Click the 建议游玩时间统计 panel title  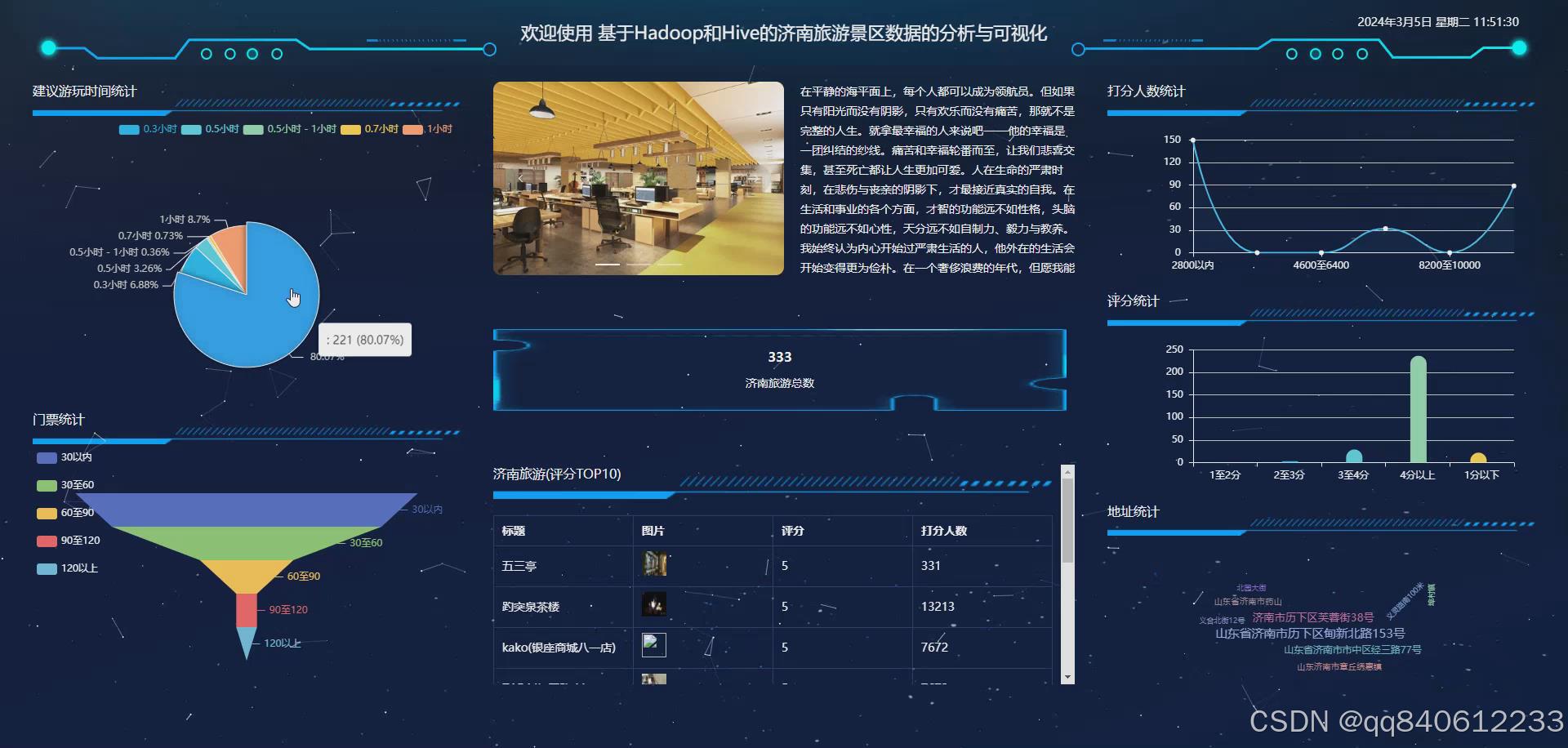click(x=85, y=91)
